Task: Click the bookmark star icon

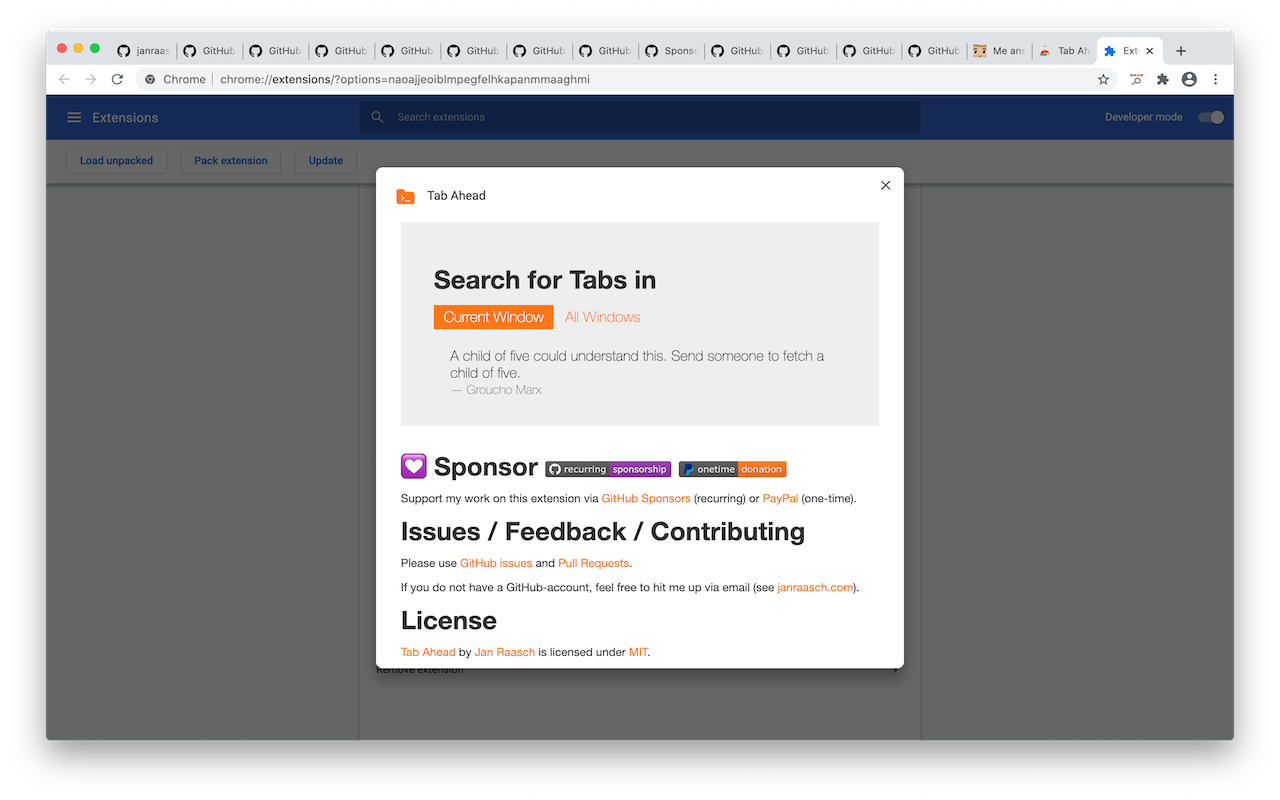Action: coord(1104,79)
